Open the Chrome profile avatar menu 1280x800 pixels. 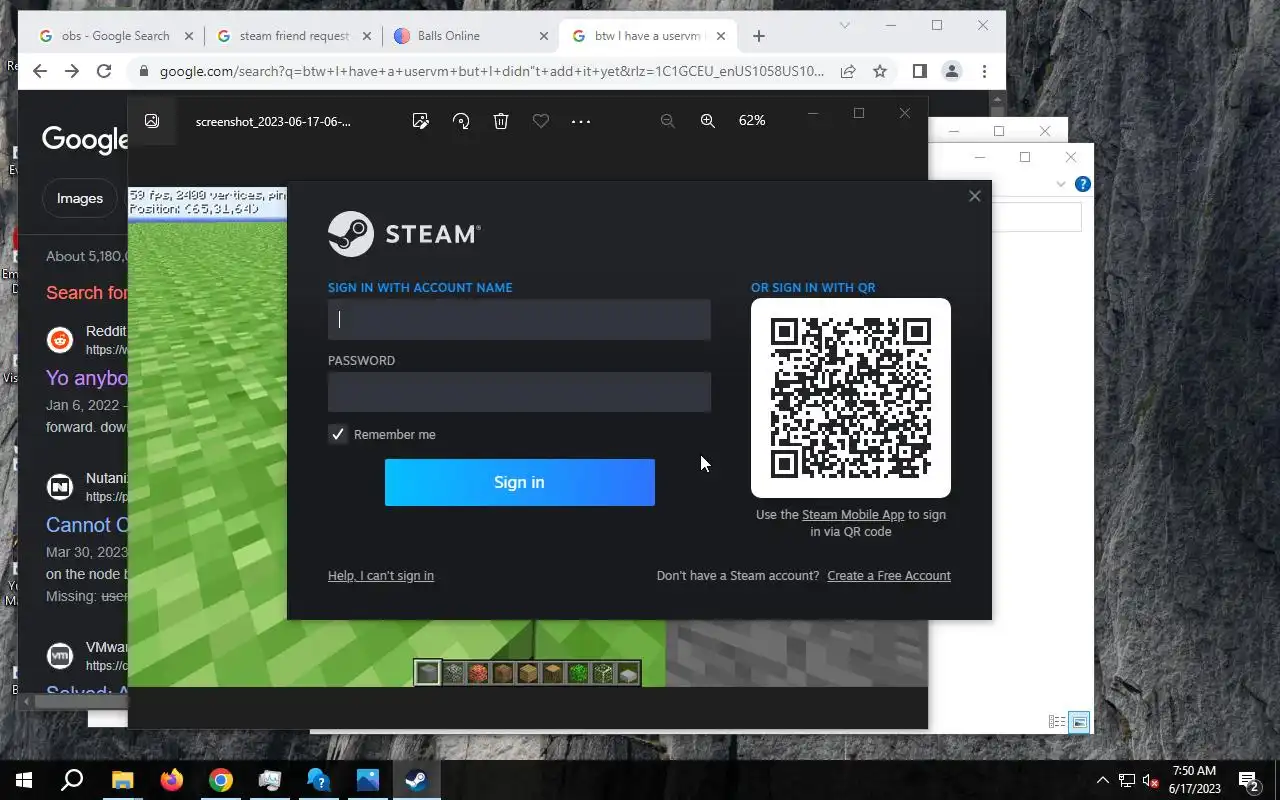(x=952, y=71)
